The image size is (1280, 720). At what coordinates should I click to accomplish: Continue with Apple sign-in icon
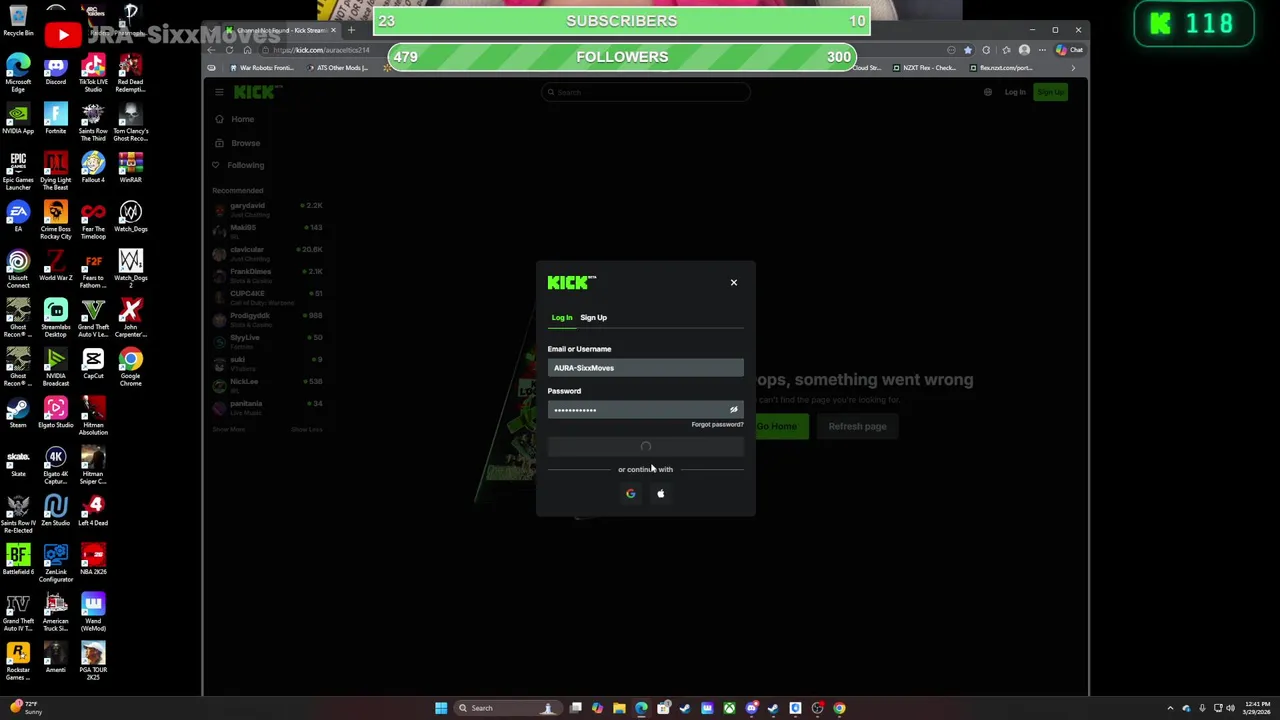(x=660, y=493)
